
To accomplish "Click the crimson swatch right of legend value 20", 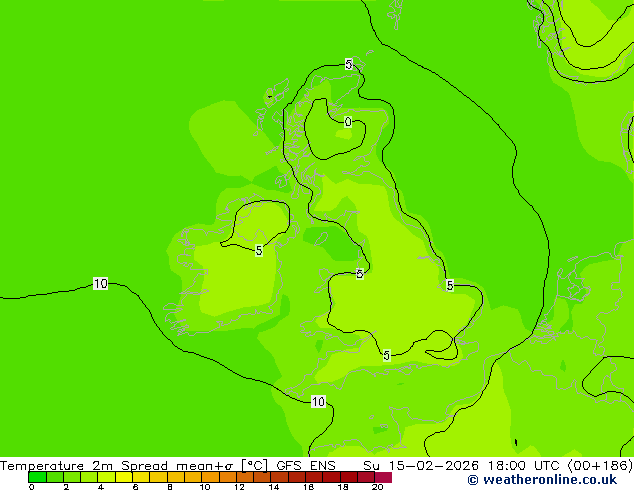I will point(383,477).
